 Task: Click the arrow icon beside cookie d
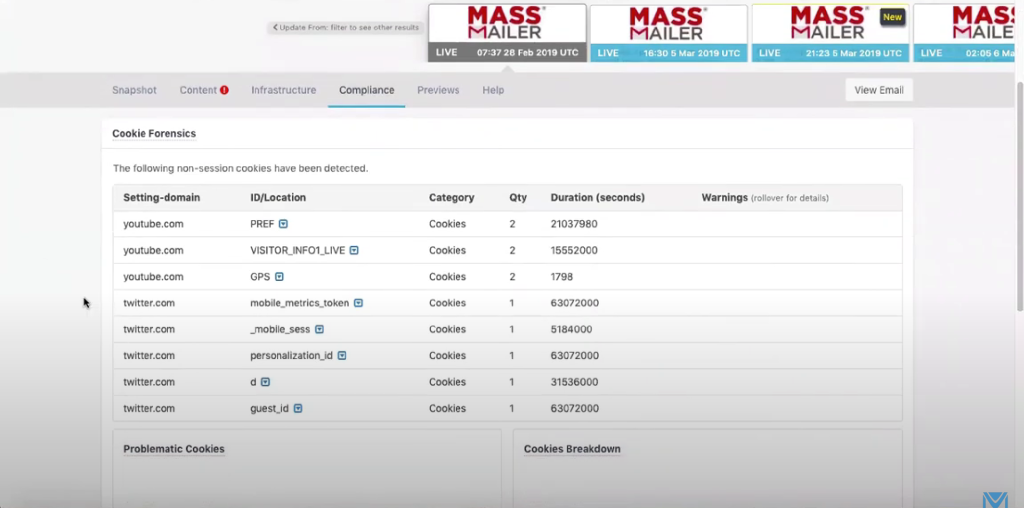pyautogui.click(x=265, y=382)
